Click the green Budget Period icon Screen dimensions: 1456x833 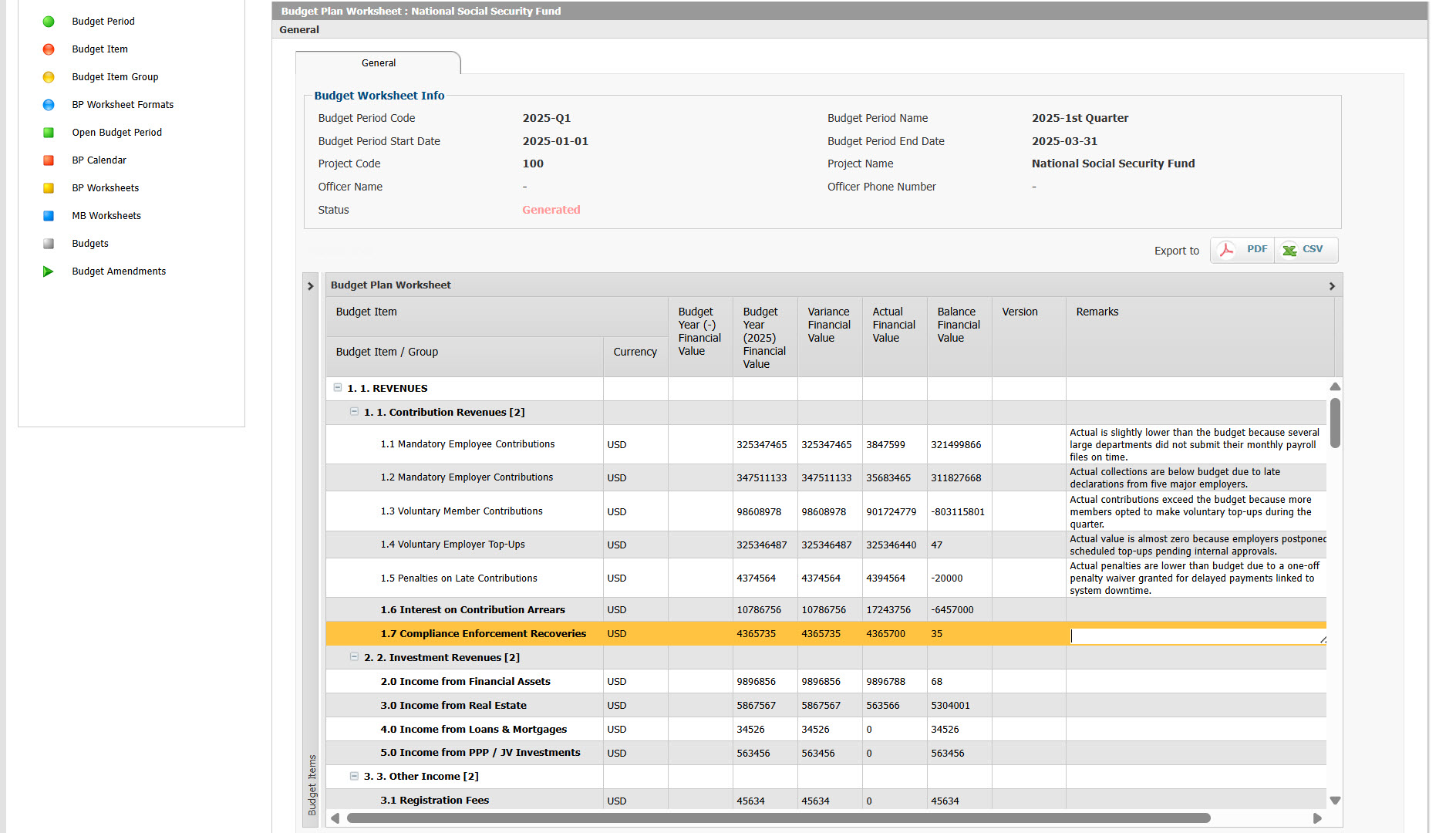click(x=49, y=22)
